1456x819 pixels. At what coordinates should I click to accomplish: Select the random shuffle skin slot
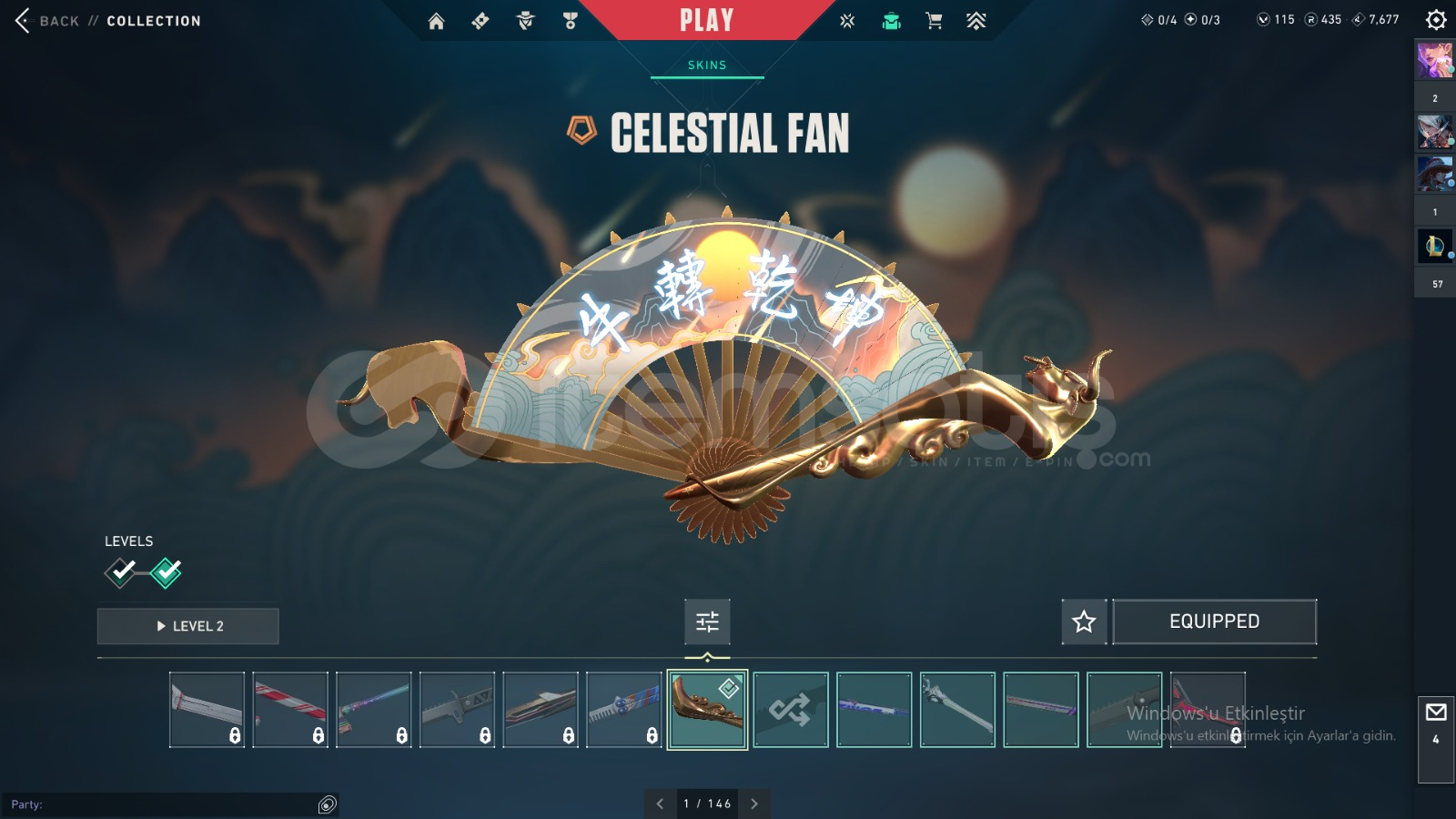(791, 710)
